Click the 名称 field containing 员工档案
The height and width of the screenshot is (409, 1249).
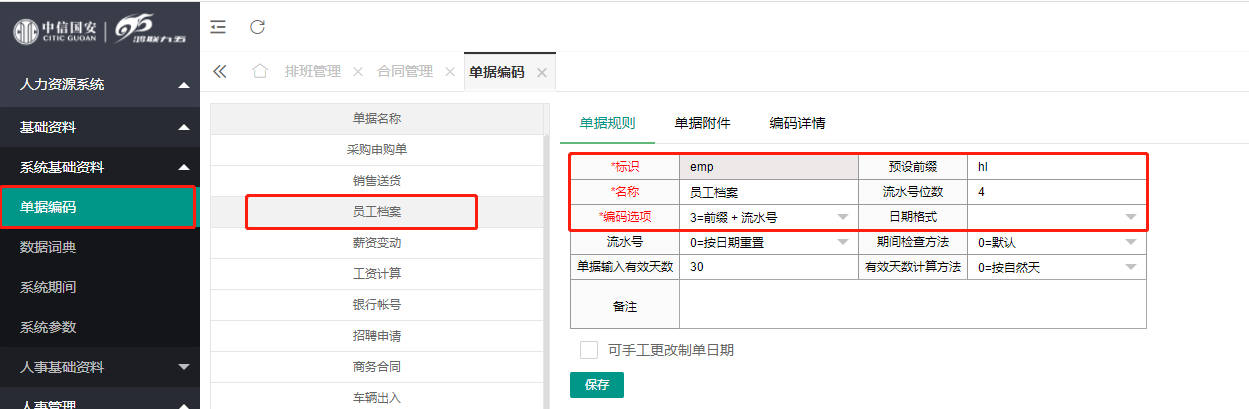click(x=768, y=192)
